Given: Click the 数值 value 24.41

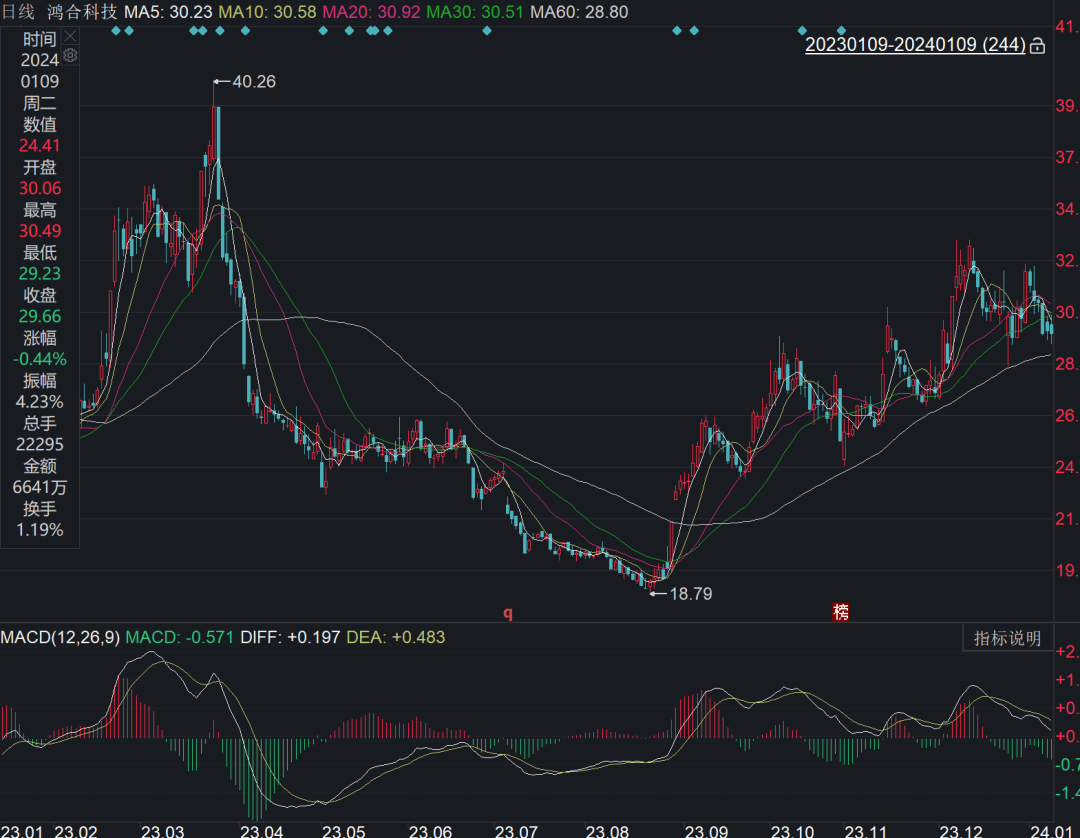Looking at the screenshot, I should pyautogui.click(x=39, y=146).
